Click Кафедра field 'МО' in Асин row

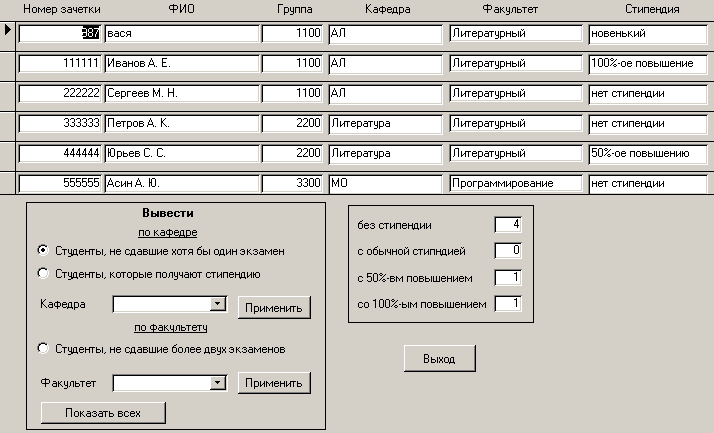click(385, 183)
